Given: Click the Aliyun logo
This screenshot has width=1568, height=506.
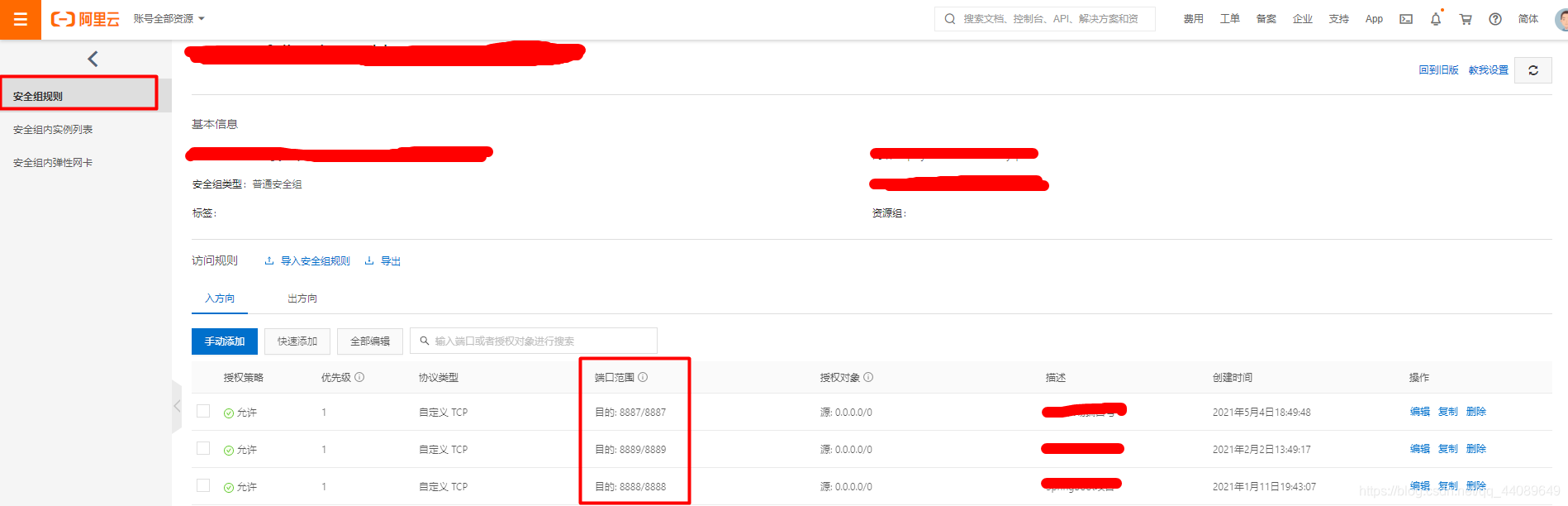Looking at the screenshot, I should click(85, 19).
